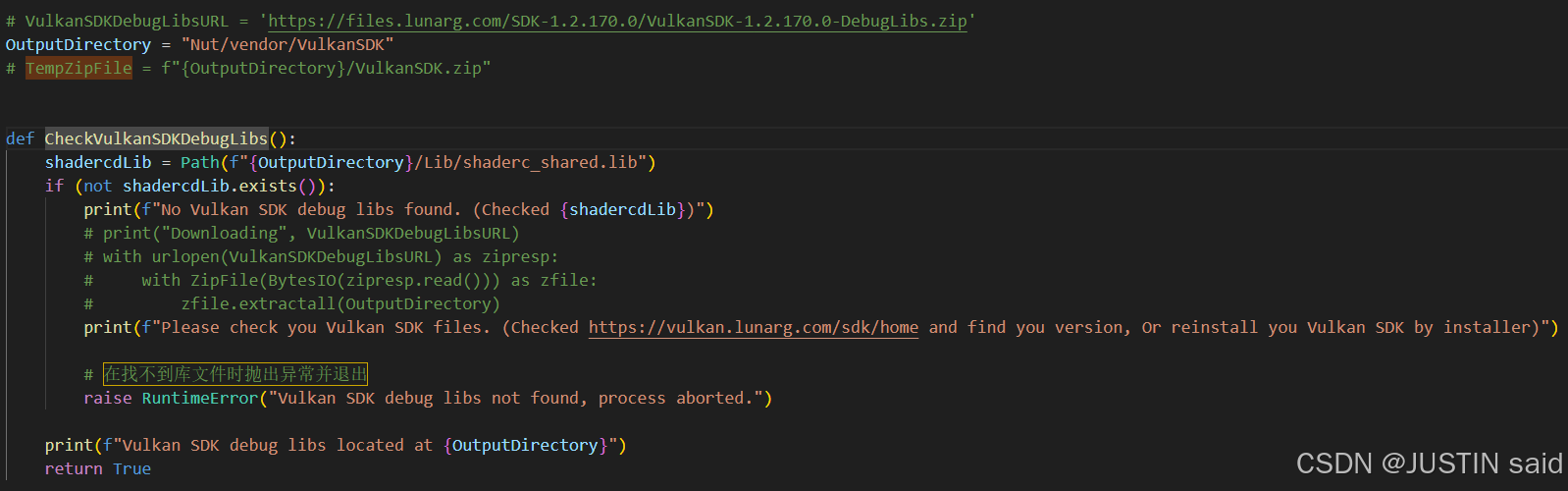
Task: Select the highlighted TempZipFile variable
Action: coord(78,68)
